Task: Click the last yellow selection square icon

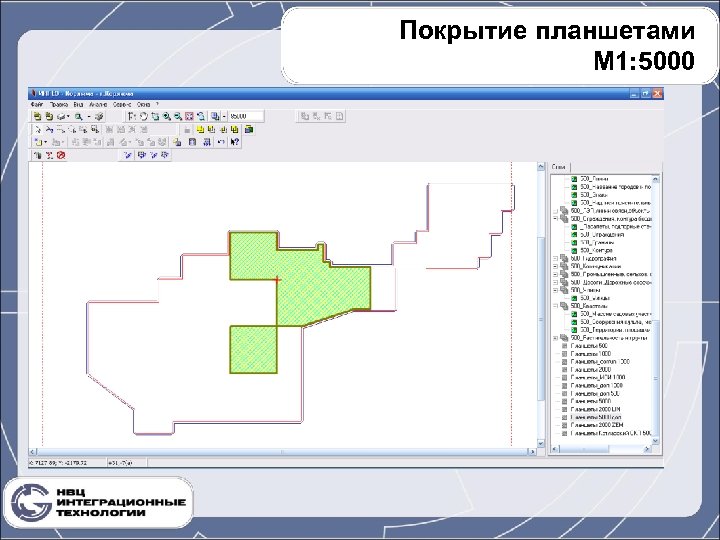Action: [235, 129]
